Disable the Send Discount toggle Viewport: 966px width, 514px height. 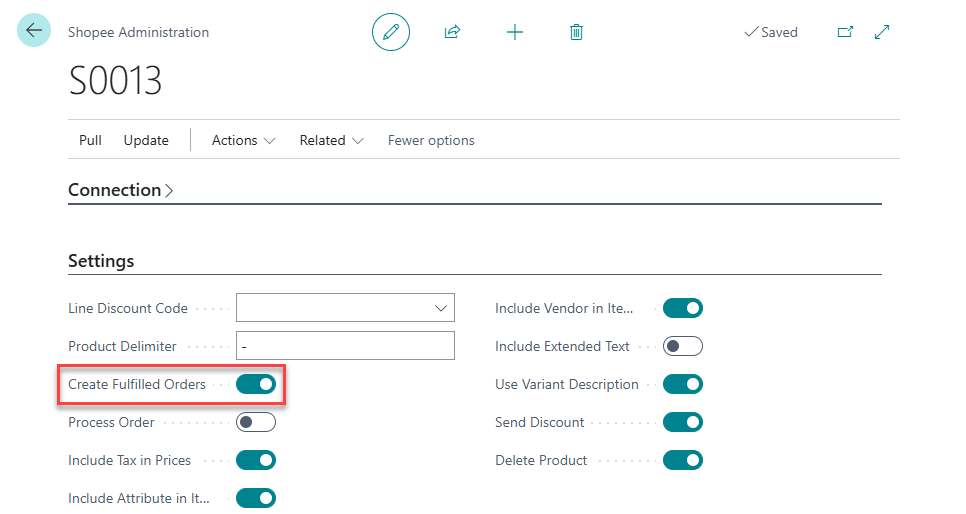pyautogui.click(x=683, y=423)
